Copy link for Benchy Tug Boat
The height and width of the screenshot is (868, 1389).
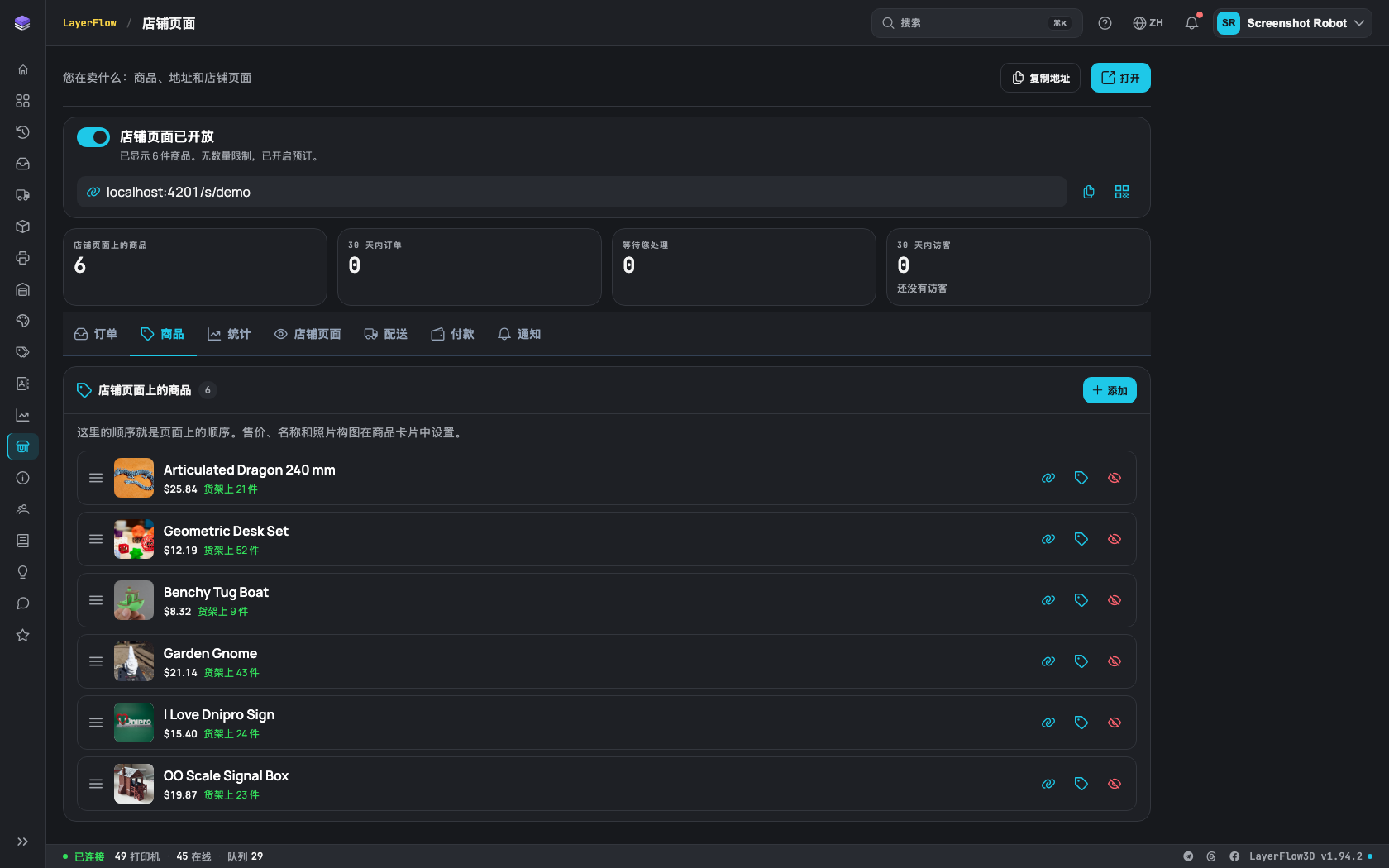pyautogui.click(x=1048, y=600)
